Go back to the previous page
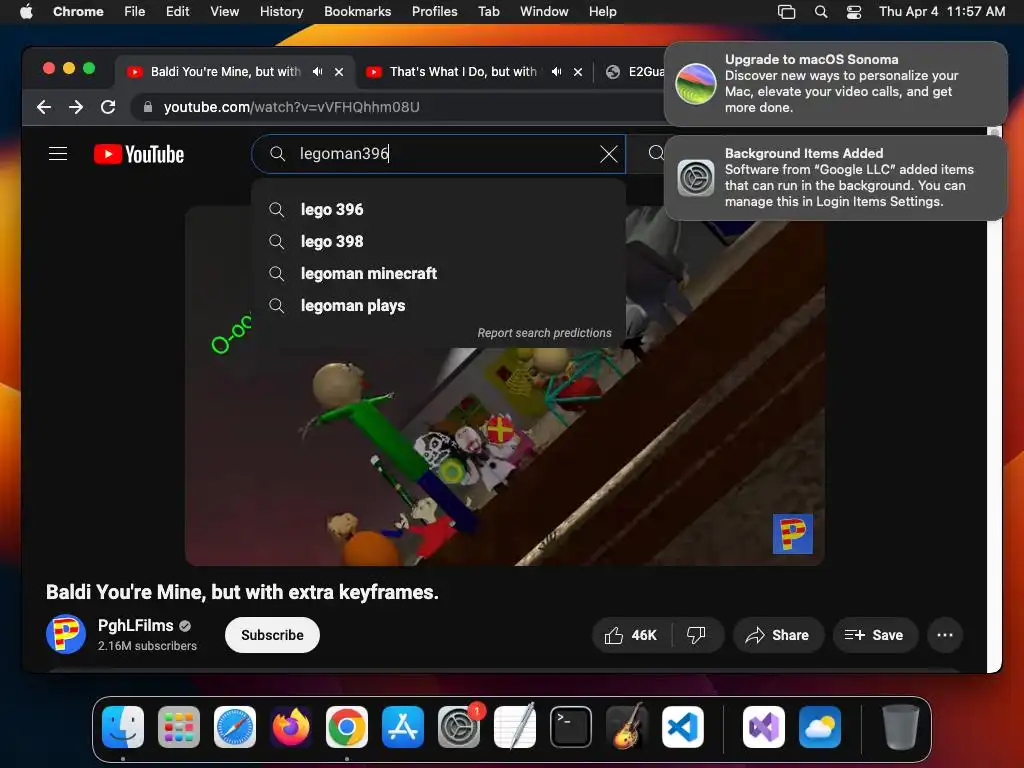The image size is (1024, 768). point(44,107)
